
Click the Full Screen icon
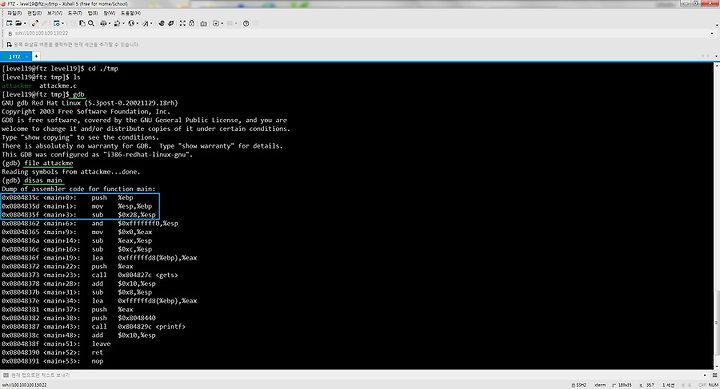pos(183,23)
